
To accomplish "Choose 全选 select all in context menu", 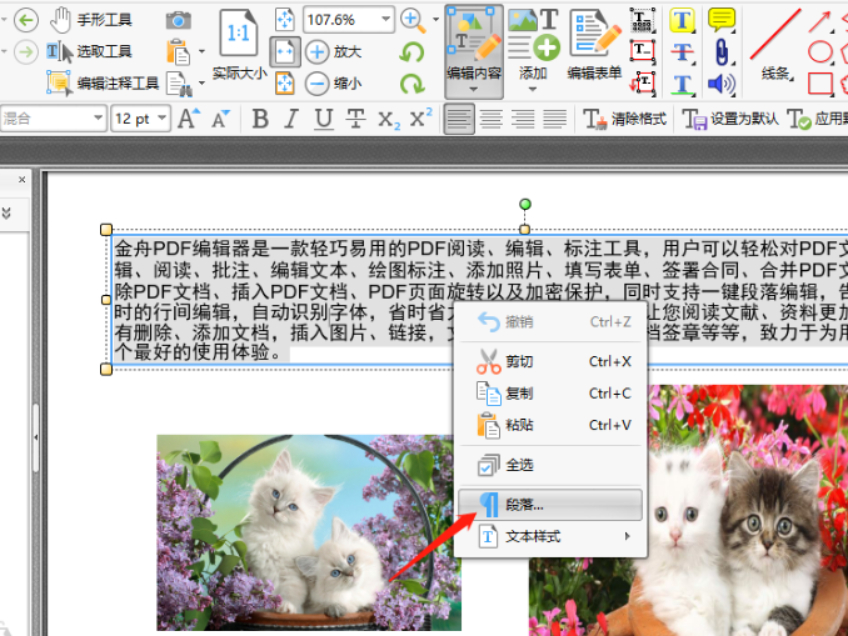I will click(x=551, y=465).
